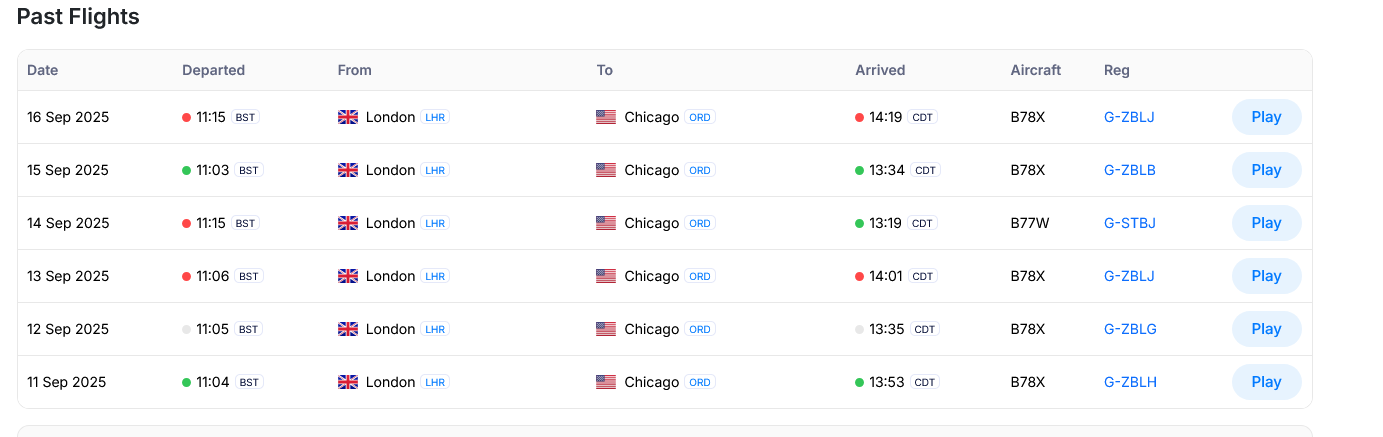Click the Aircraft column header
Image resolution: width=1383 pixels, height=437 pixels.
pos(1035,70)
